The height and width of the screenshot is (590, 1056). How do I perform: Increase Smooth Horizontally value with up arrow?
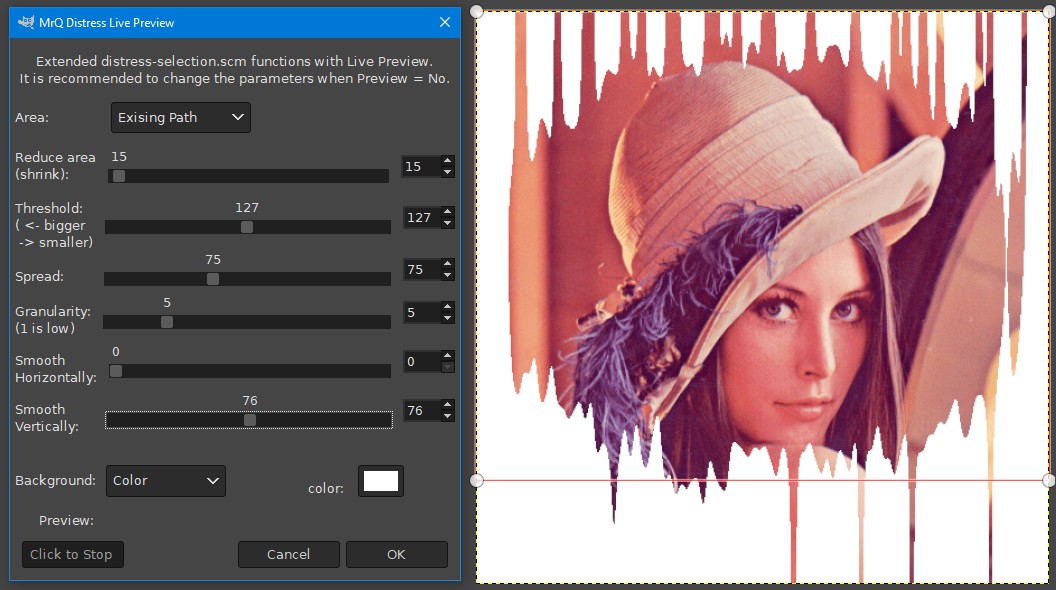[448, 356]
